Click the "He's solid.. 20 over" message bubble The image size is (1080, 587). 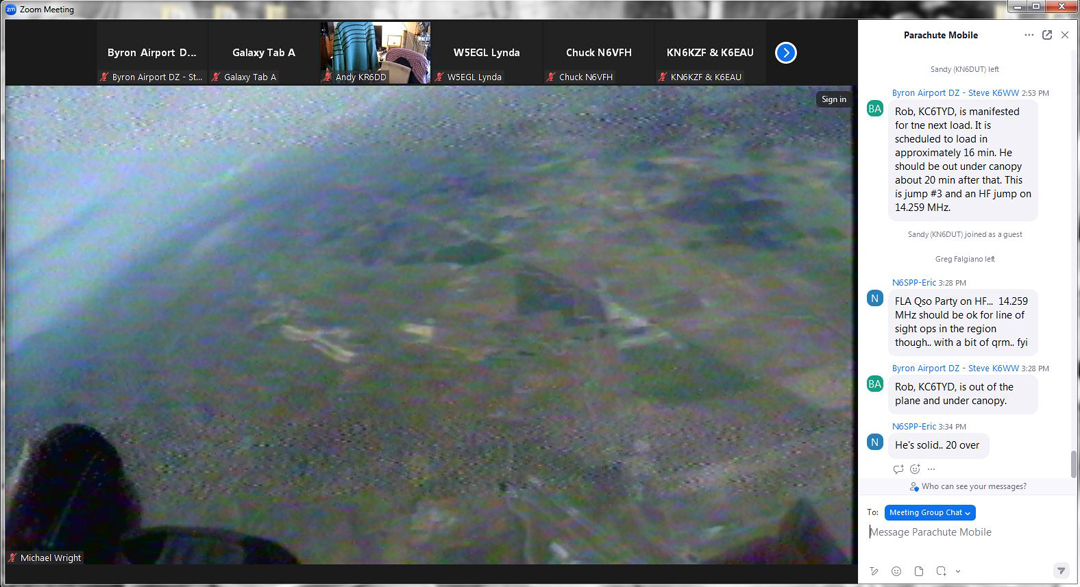938,445
